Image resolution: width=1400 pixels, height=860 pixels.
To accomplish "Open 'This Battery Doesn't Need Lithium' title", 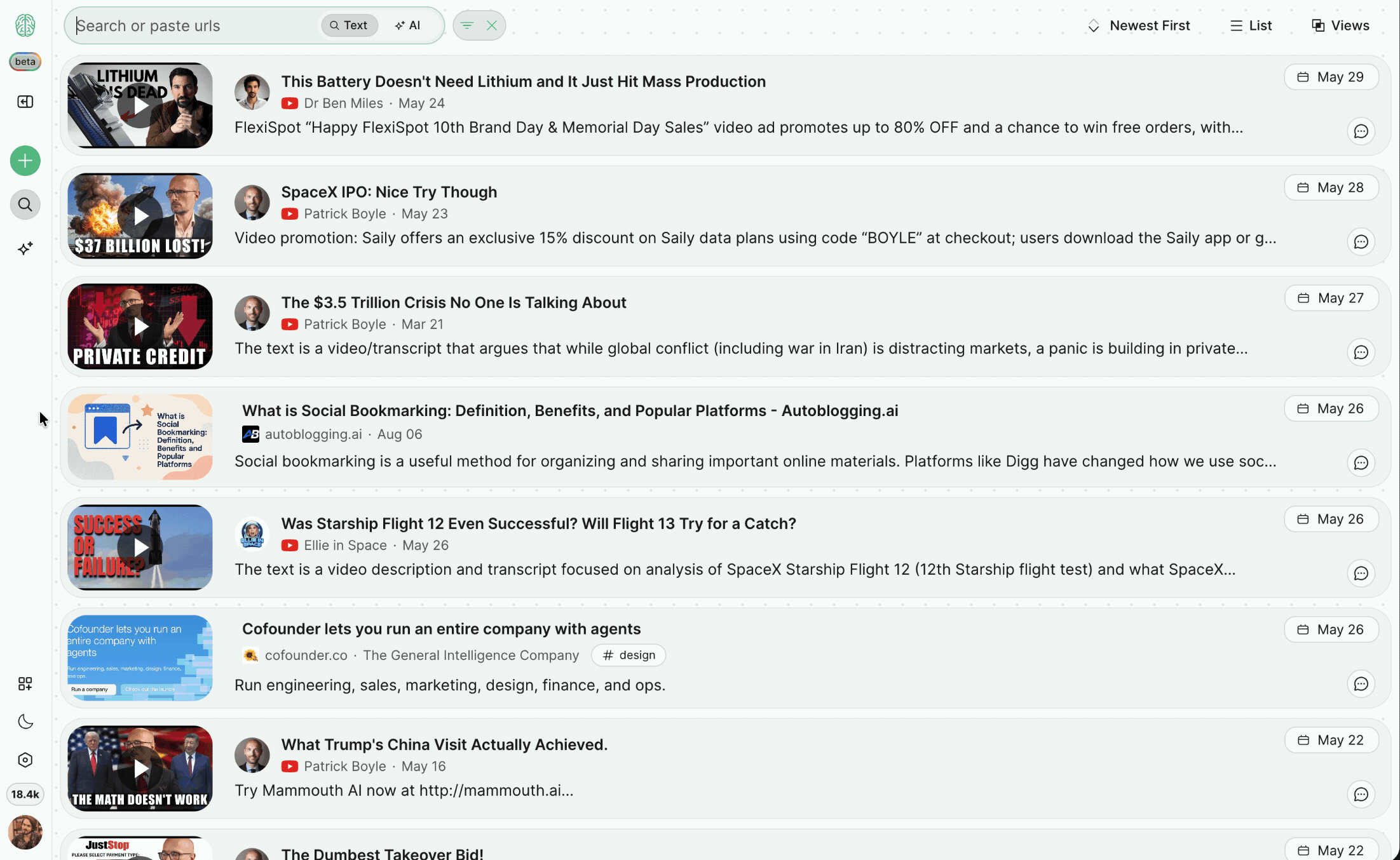I will coord(524,81).
